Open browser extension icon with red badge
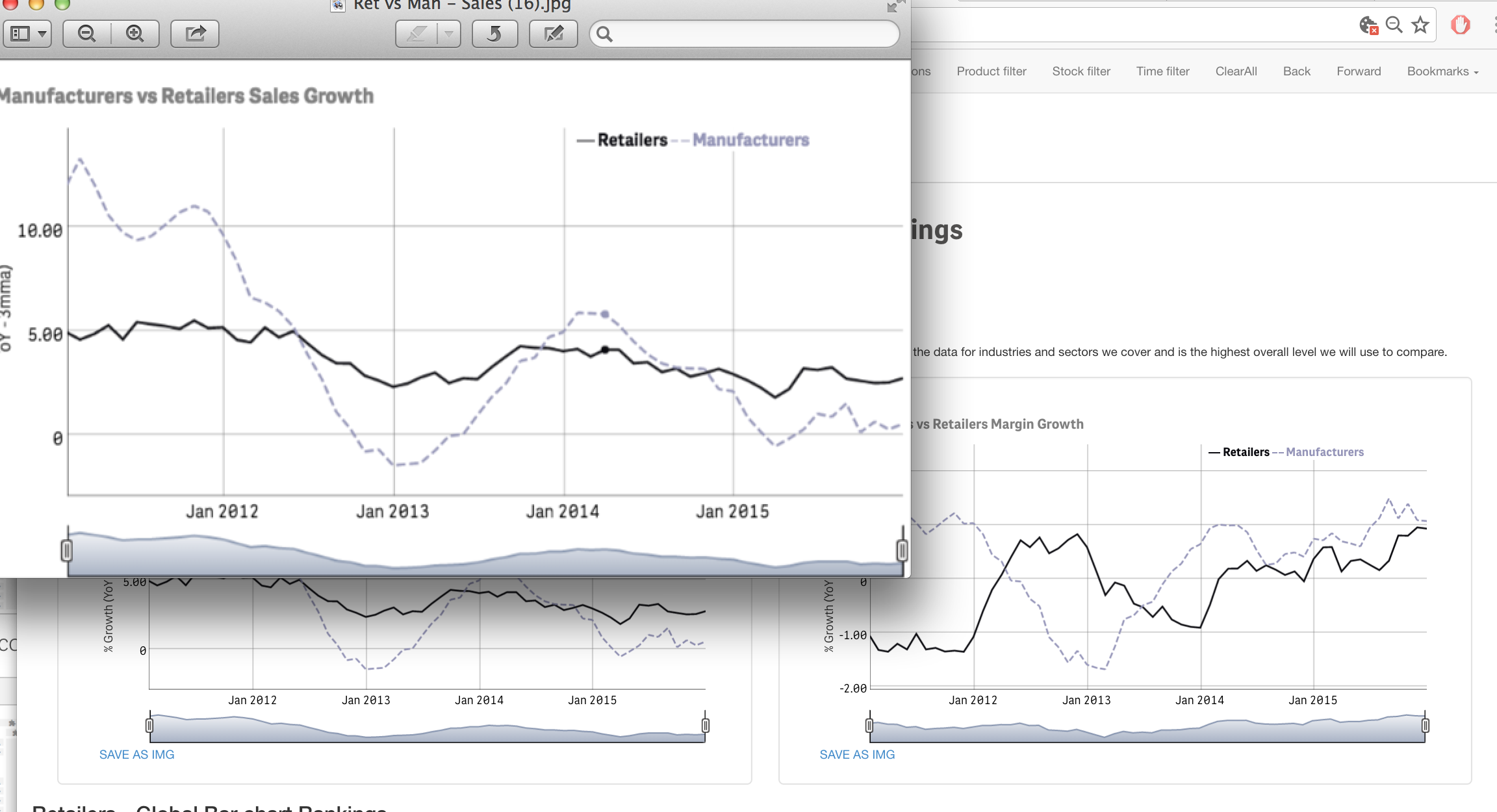This screenshot has width=1497, height=812. pyautogui.click(x=1369, y=25)
